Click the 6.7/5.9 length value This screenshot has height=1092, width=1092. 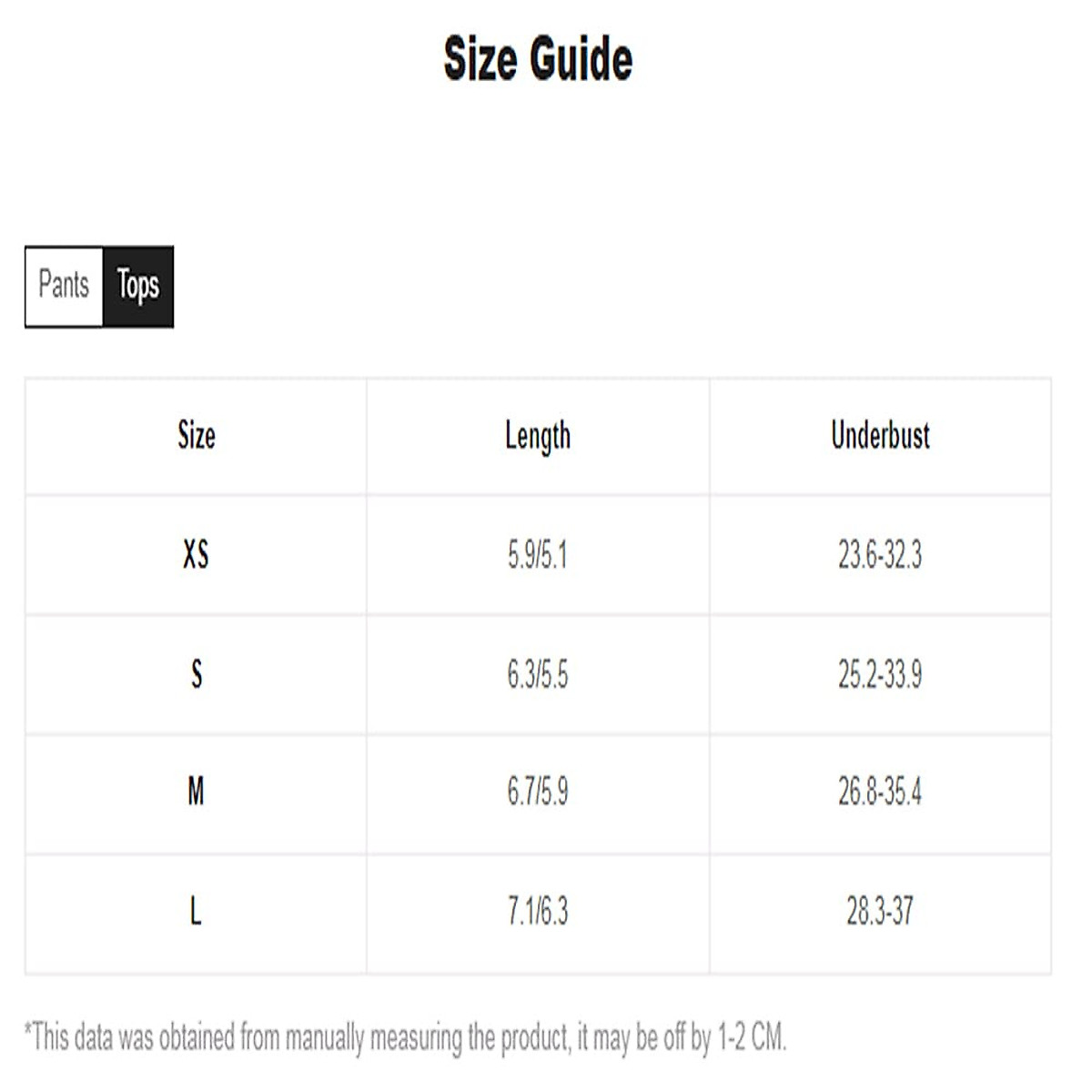[538, 793]
